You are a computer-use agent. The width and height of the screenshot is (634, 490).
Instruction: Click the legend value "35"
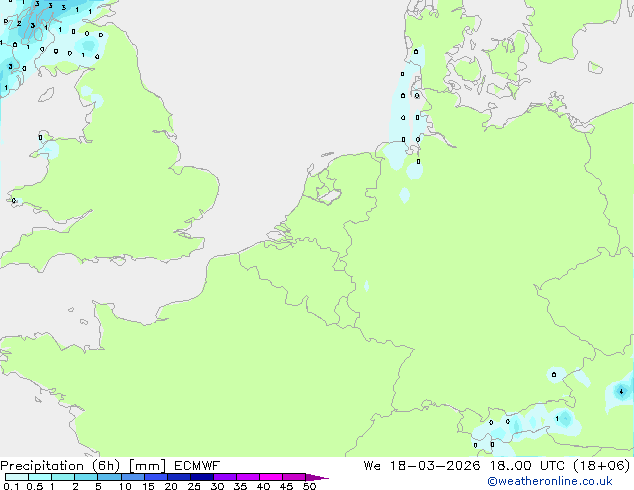click(240, 486)
